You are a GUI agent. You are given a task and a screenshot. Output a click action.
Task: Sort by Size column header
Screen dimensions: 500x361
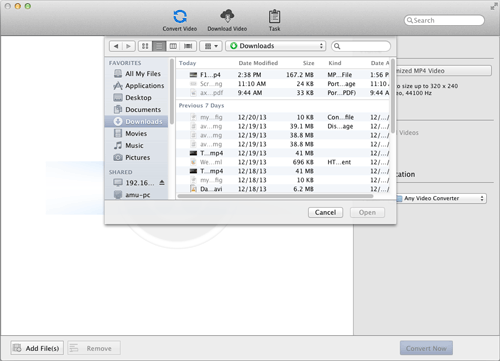click(x=308, y=63)
